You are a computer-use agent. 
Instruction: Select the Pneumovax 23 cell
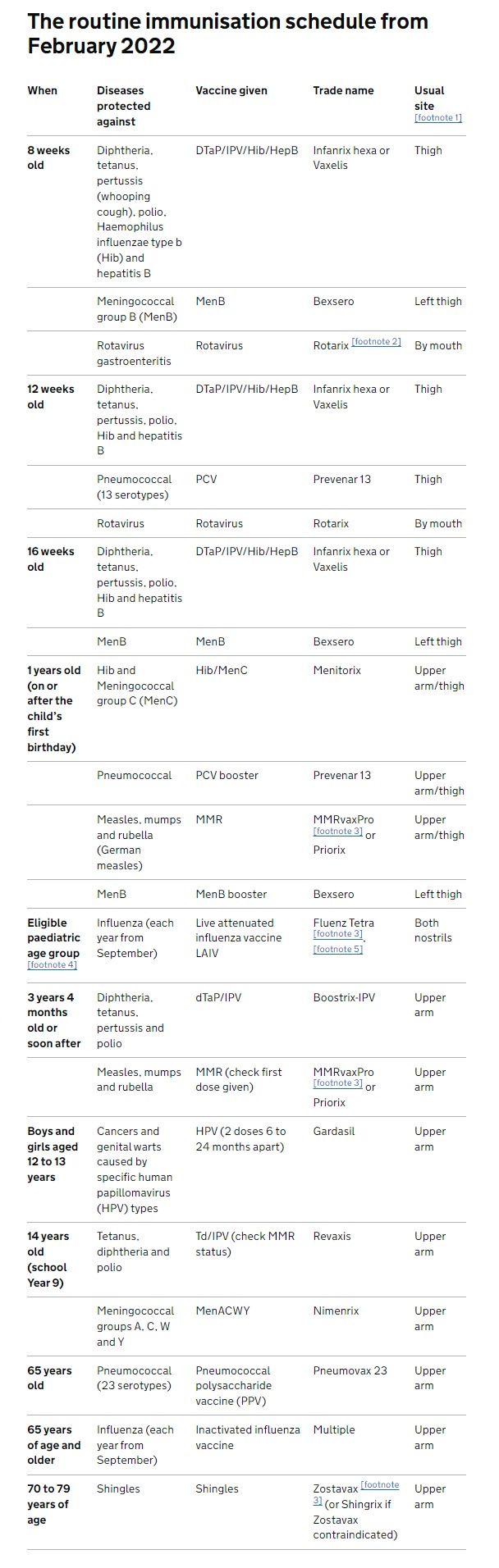pyautogui.click(x=350, y=1371)
